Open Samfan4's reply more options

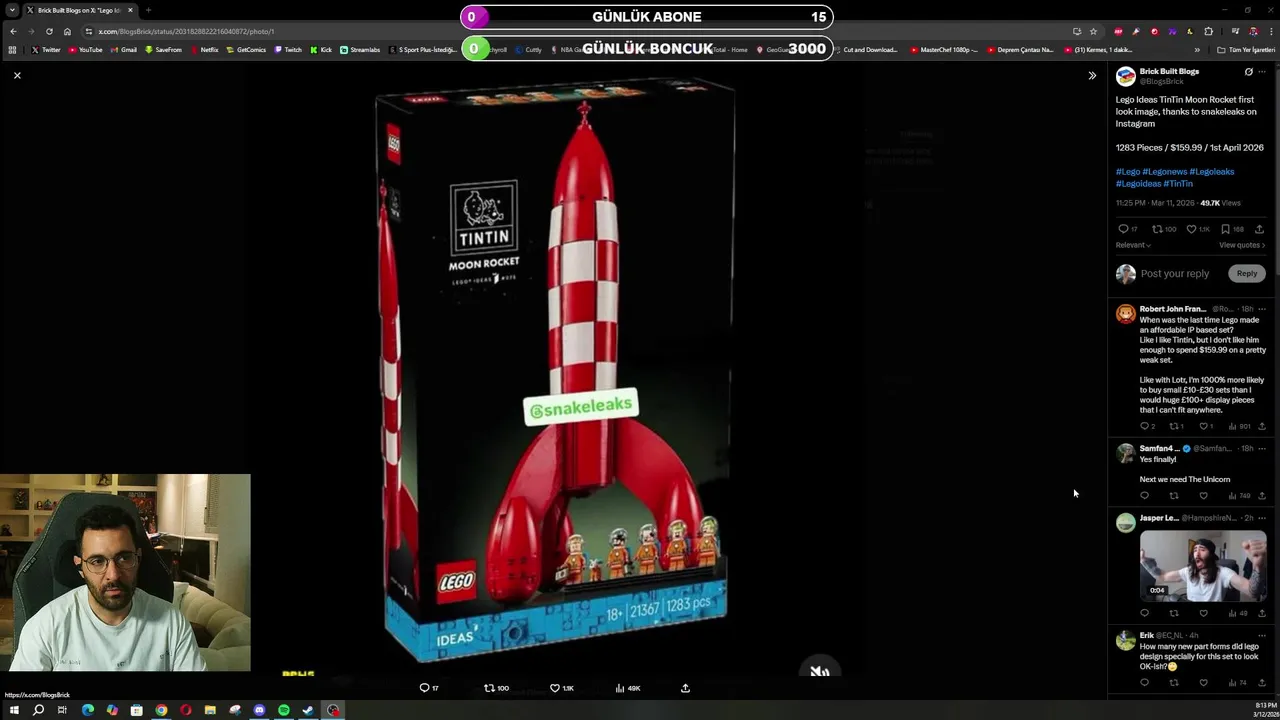(x=1262, y=449)
